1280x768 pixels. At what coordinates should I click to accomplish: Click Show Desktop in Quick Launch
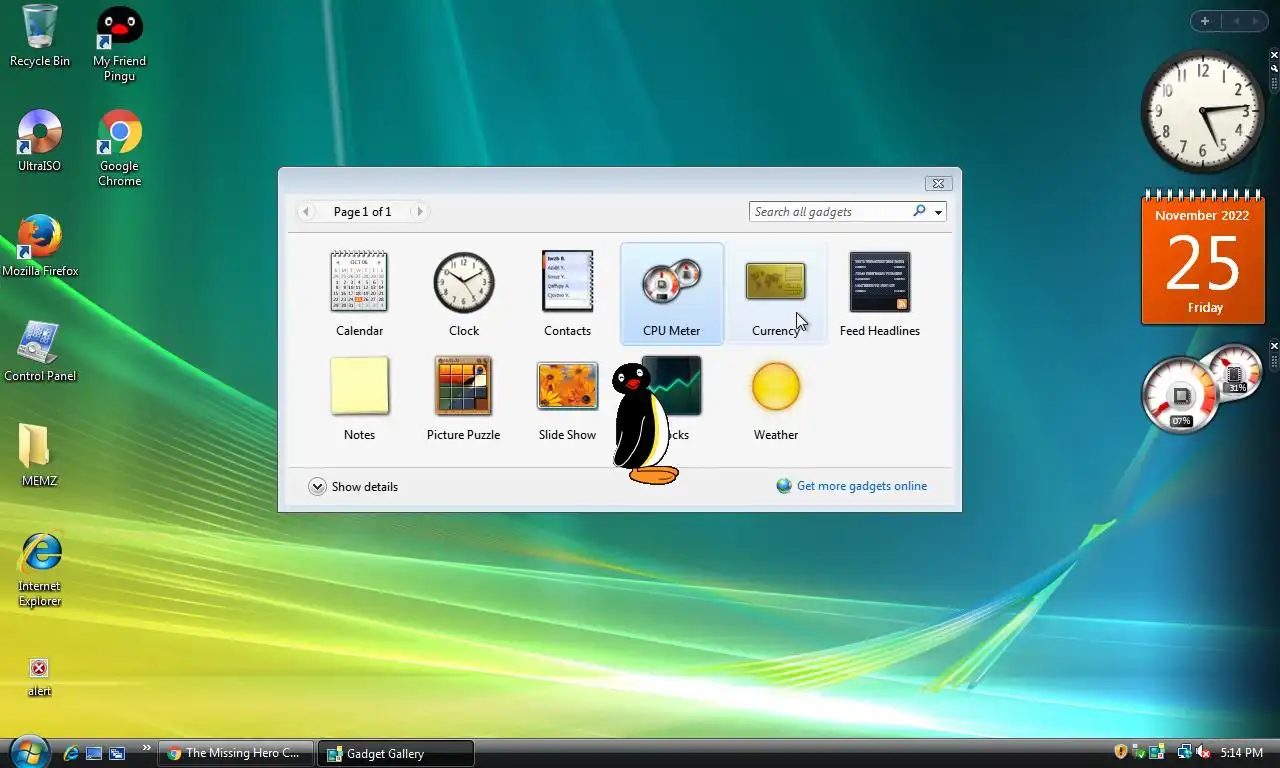pyautogui.click(x=94, y=753)
